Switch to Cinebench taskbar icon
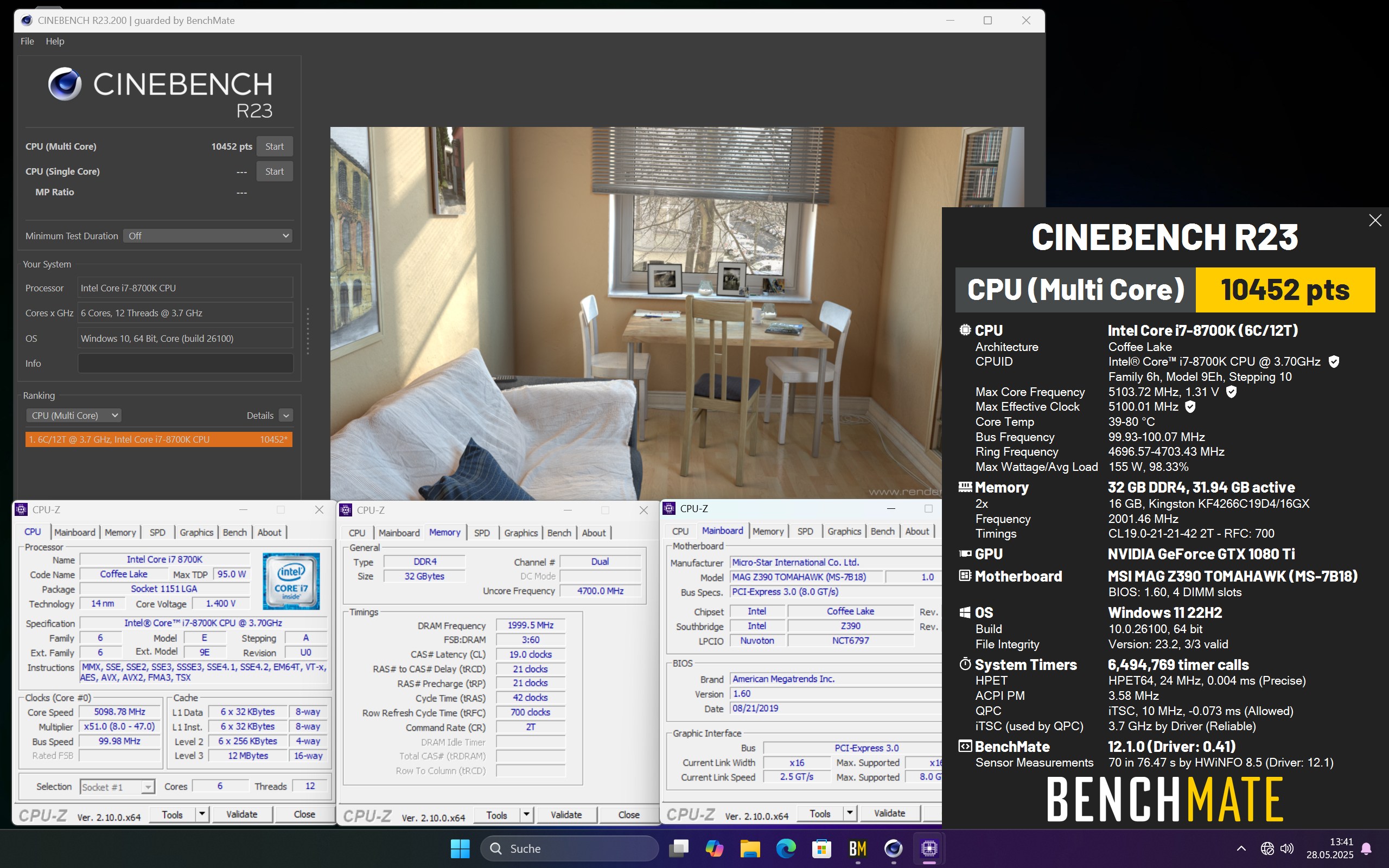 point(893,848)
